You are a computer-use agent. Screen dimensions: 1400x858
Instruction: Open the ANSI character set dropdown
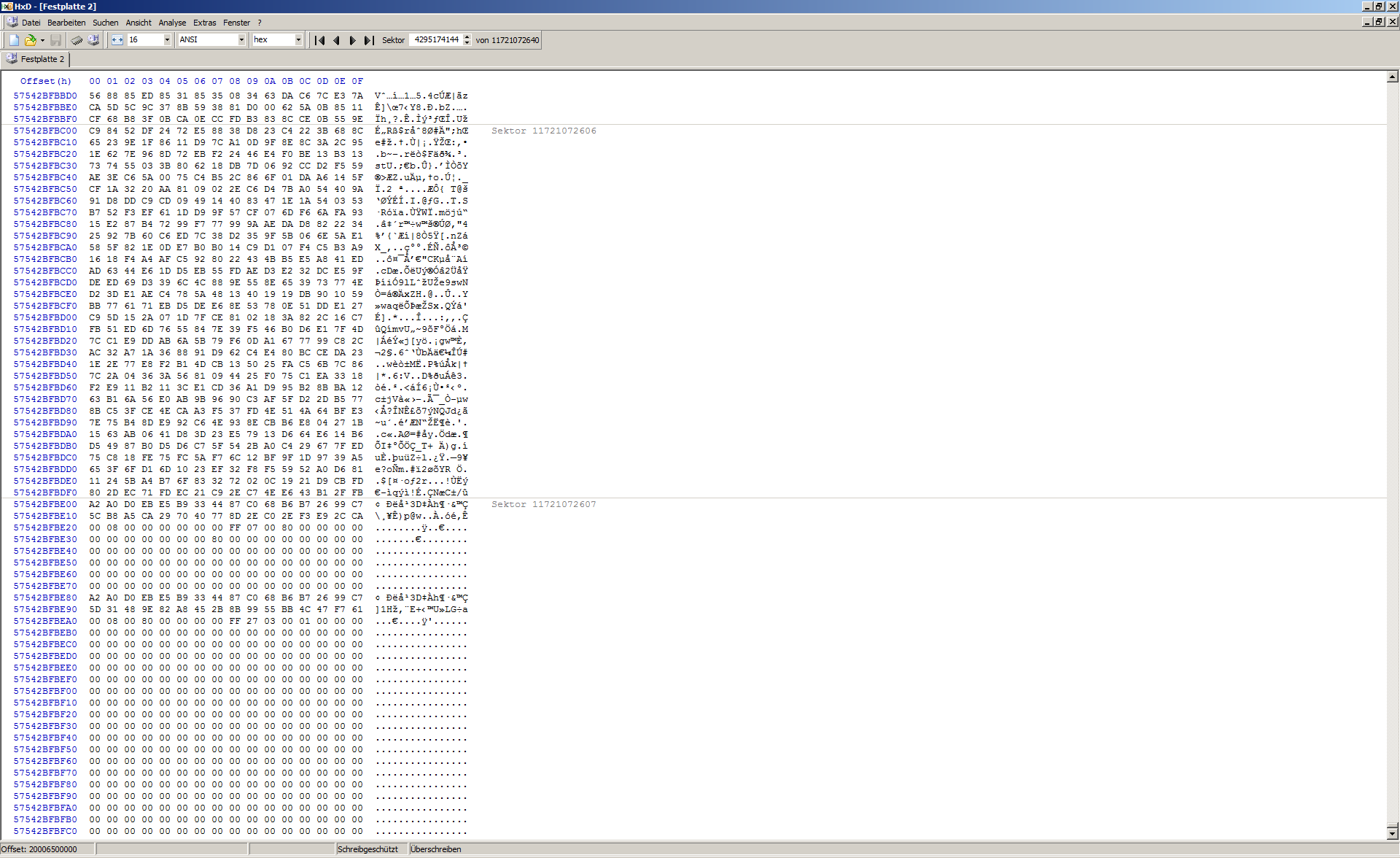pyautogui.click(x=241, y=40)
